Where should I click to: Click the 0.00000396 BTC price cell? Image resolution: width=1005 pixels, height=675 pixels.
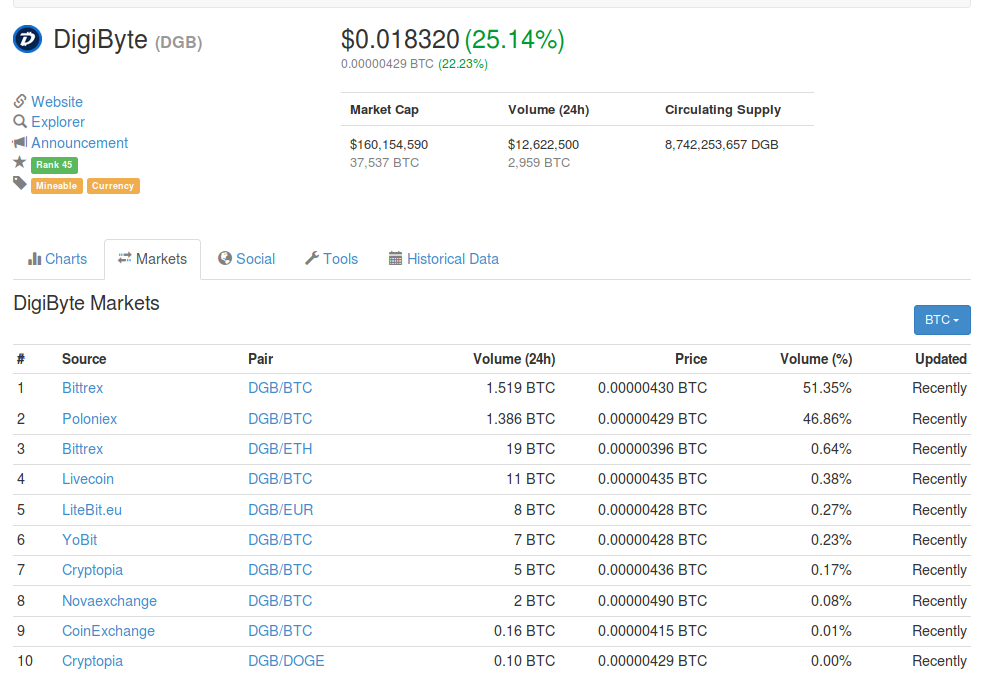652,449
